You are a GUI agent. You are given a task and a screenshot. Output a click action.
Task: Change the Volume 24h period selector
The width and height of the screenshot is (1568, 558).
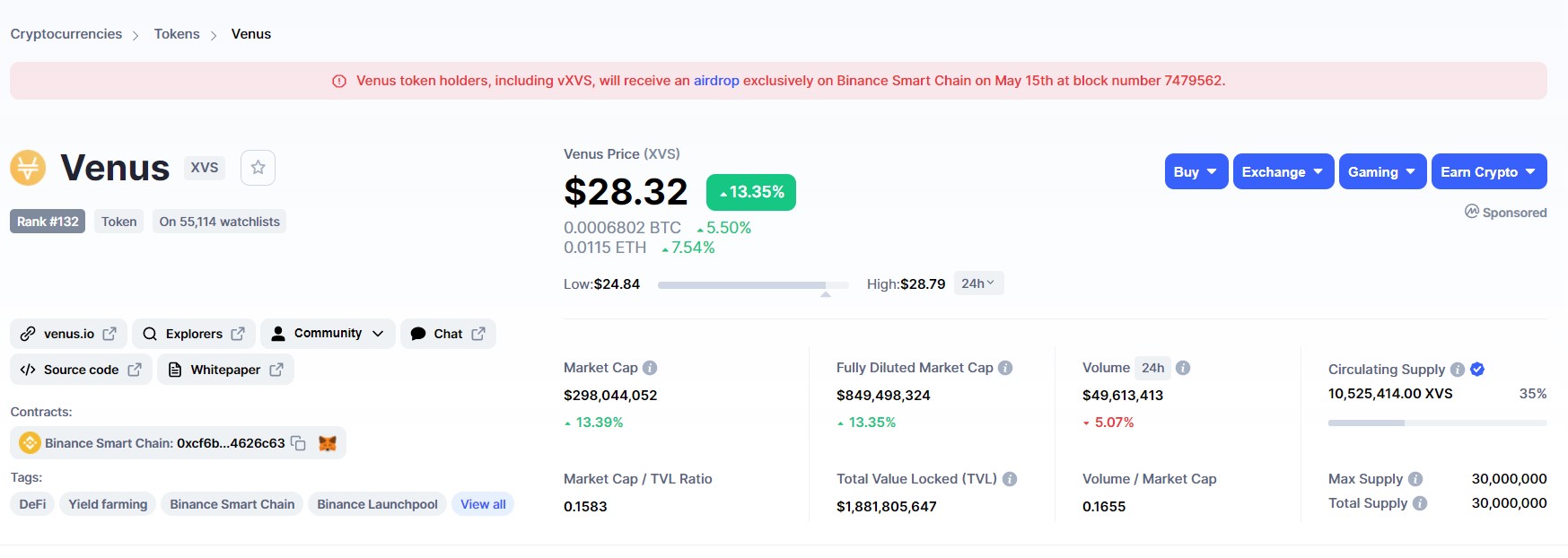tap(1153, 368)
